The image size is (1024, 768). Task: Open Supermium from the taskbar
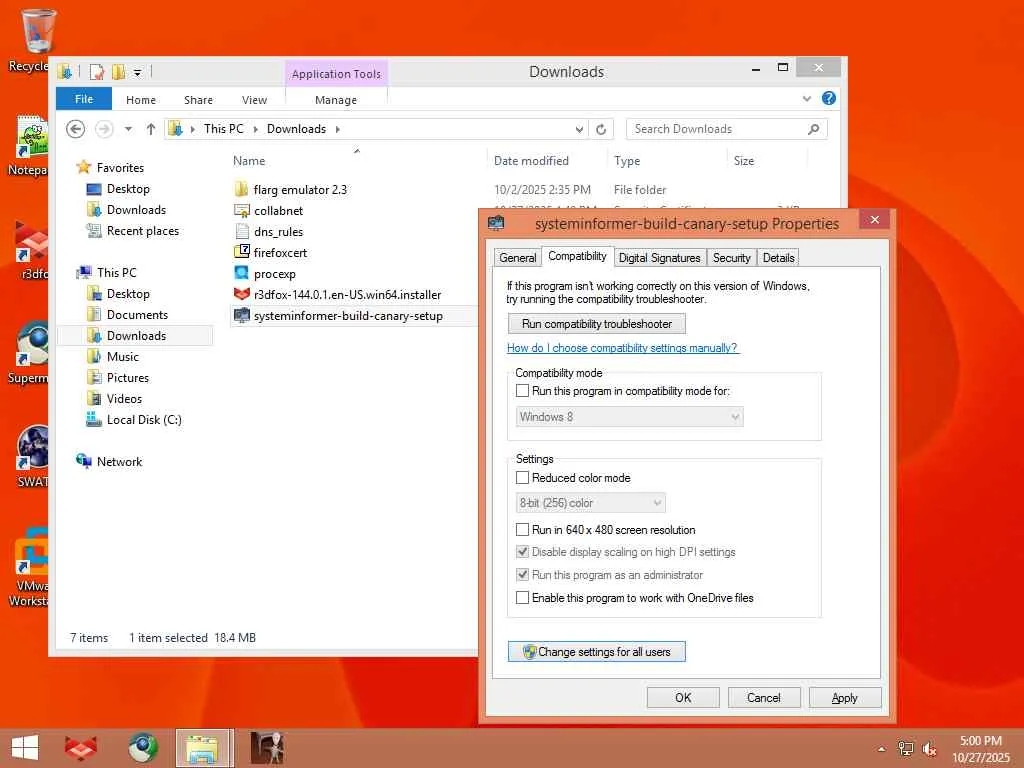pos(143,748)
